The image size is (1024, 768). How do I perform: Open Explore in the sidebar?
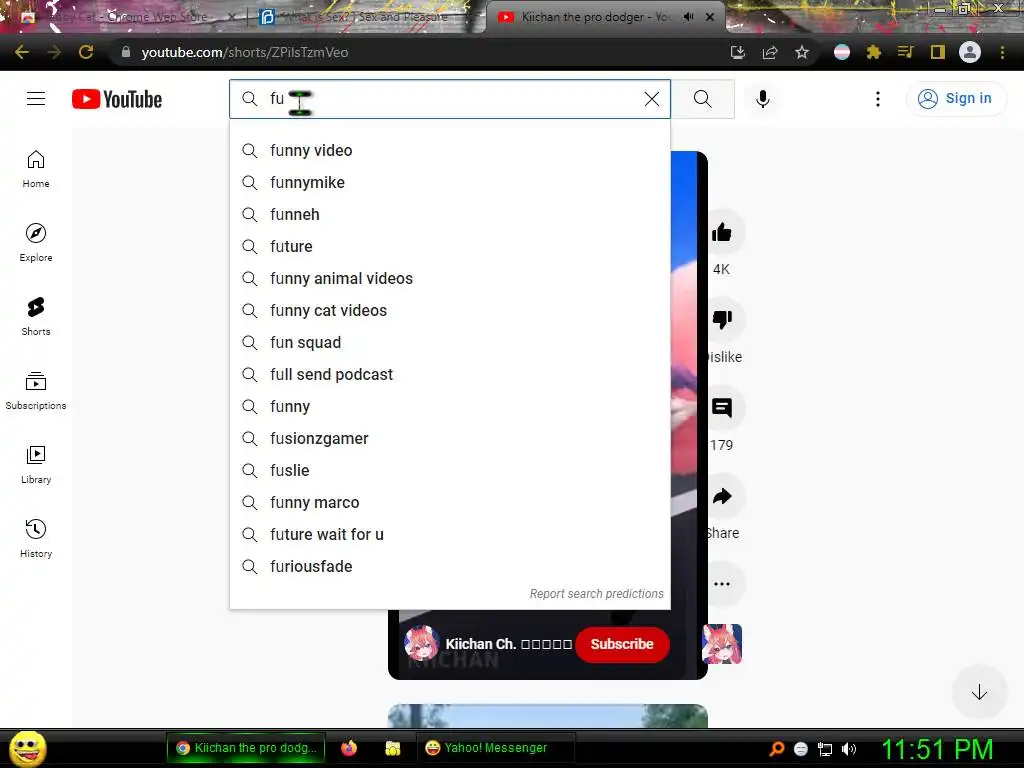pos(36,243)
